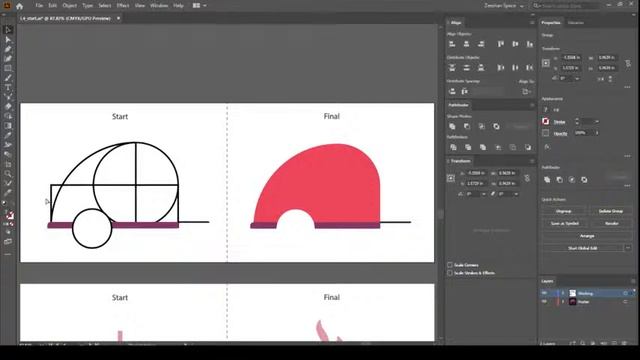This screenshot has width=640, height=360.
Task: Expand the Working layer
Action: tap(563, 293)
